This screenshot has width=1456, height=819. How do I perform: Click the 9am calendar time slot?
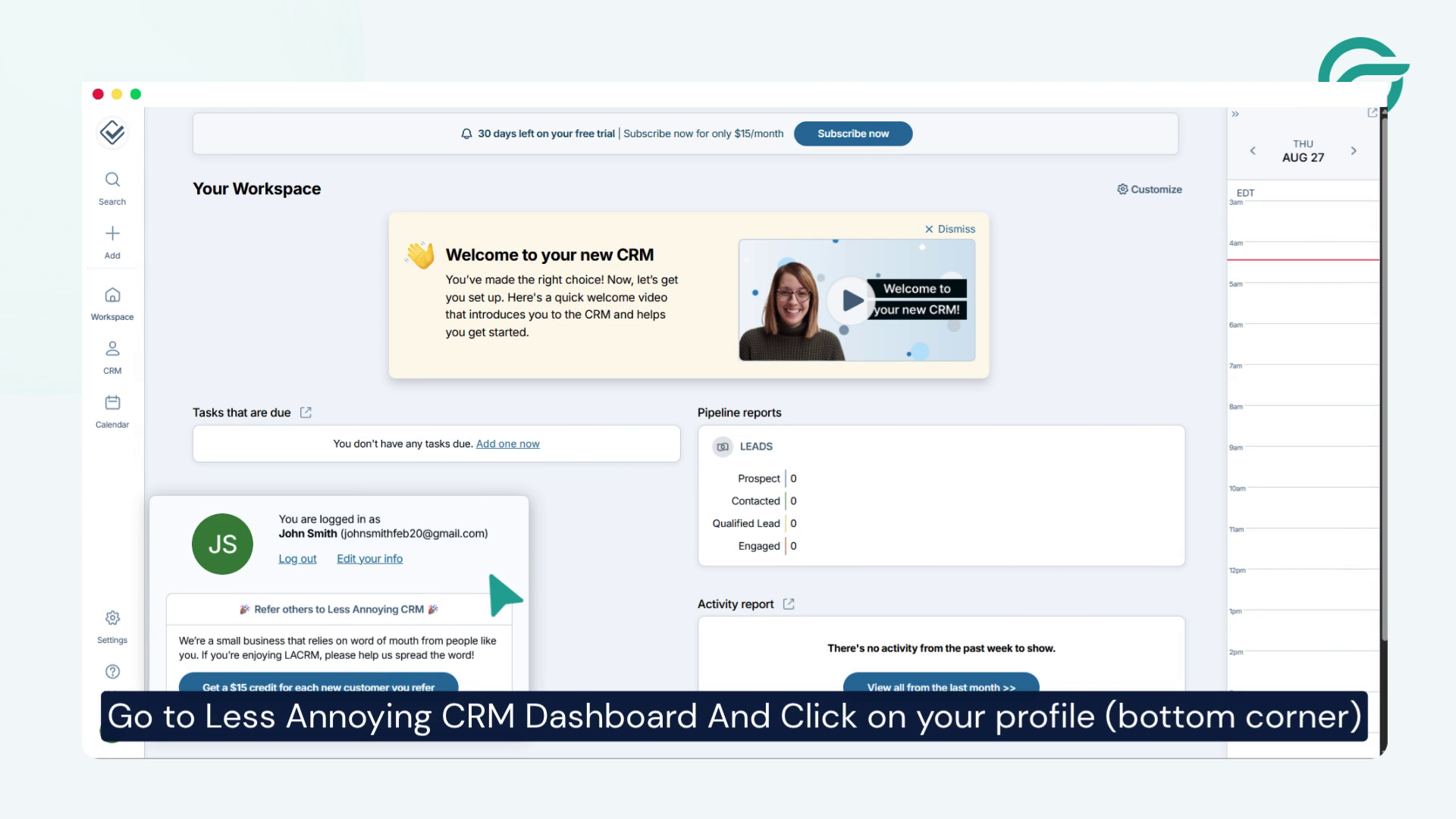[x=1303, y=466]
